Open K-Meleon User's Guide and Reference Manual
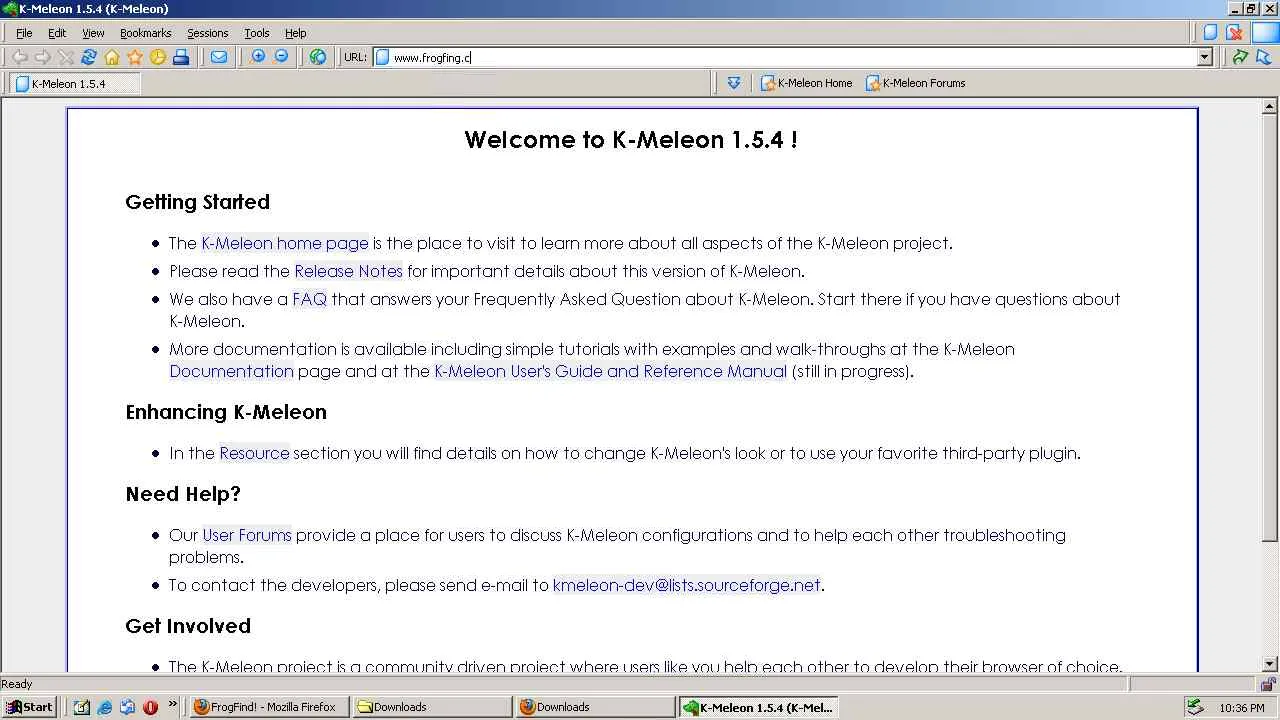1280x720 pixels. [x=610, y=371]
